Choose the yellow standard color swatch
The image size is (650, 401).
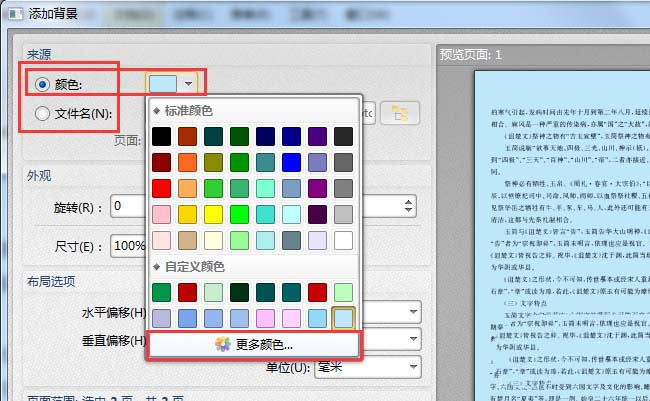coord(213,214)
